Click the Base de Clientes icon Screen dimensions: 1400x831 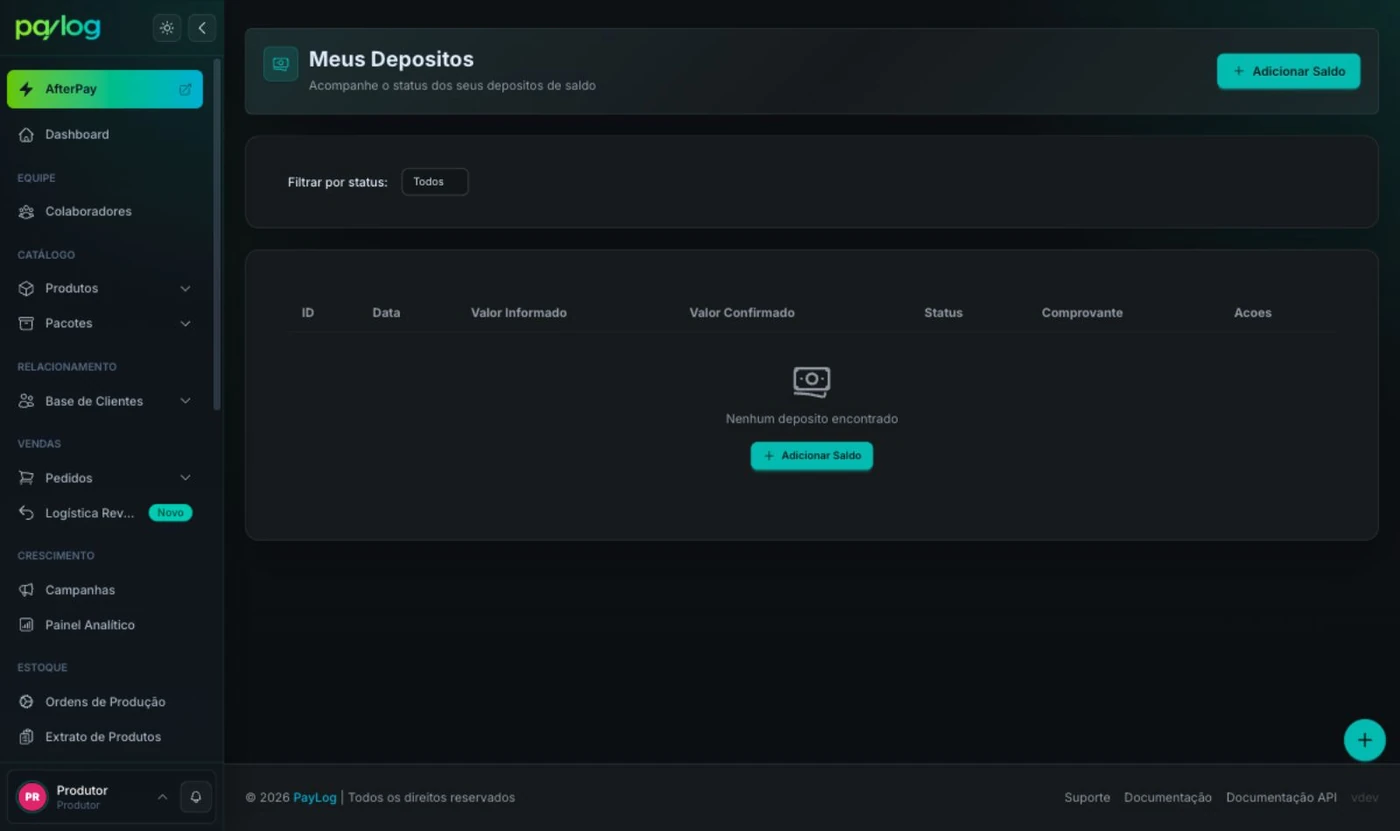26,401
